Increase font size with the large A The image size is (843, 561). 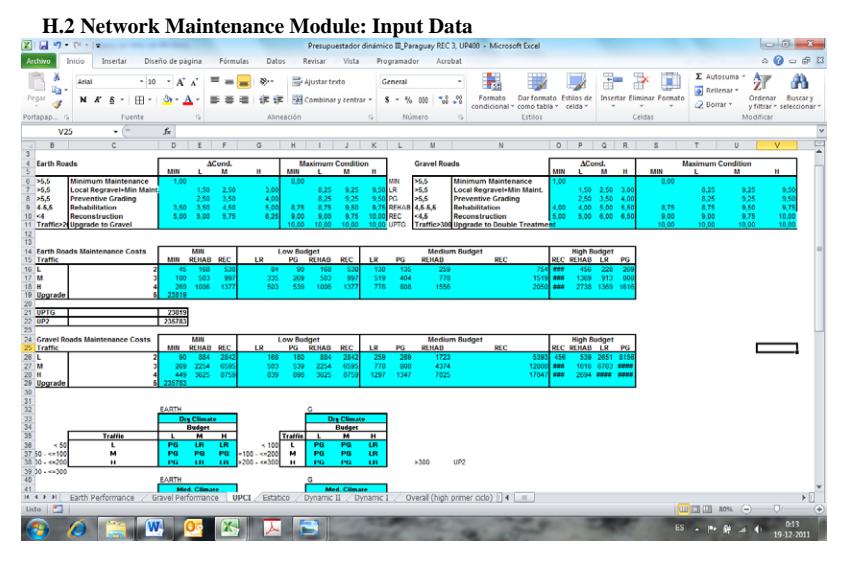coord(181,82)
